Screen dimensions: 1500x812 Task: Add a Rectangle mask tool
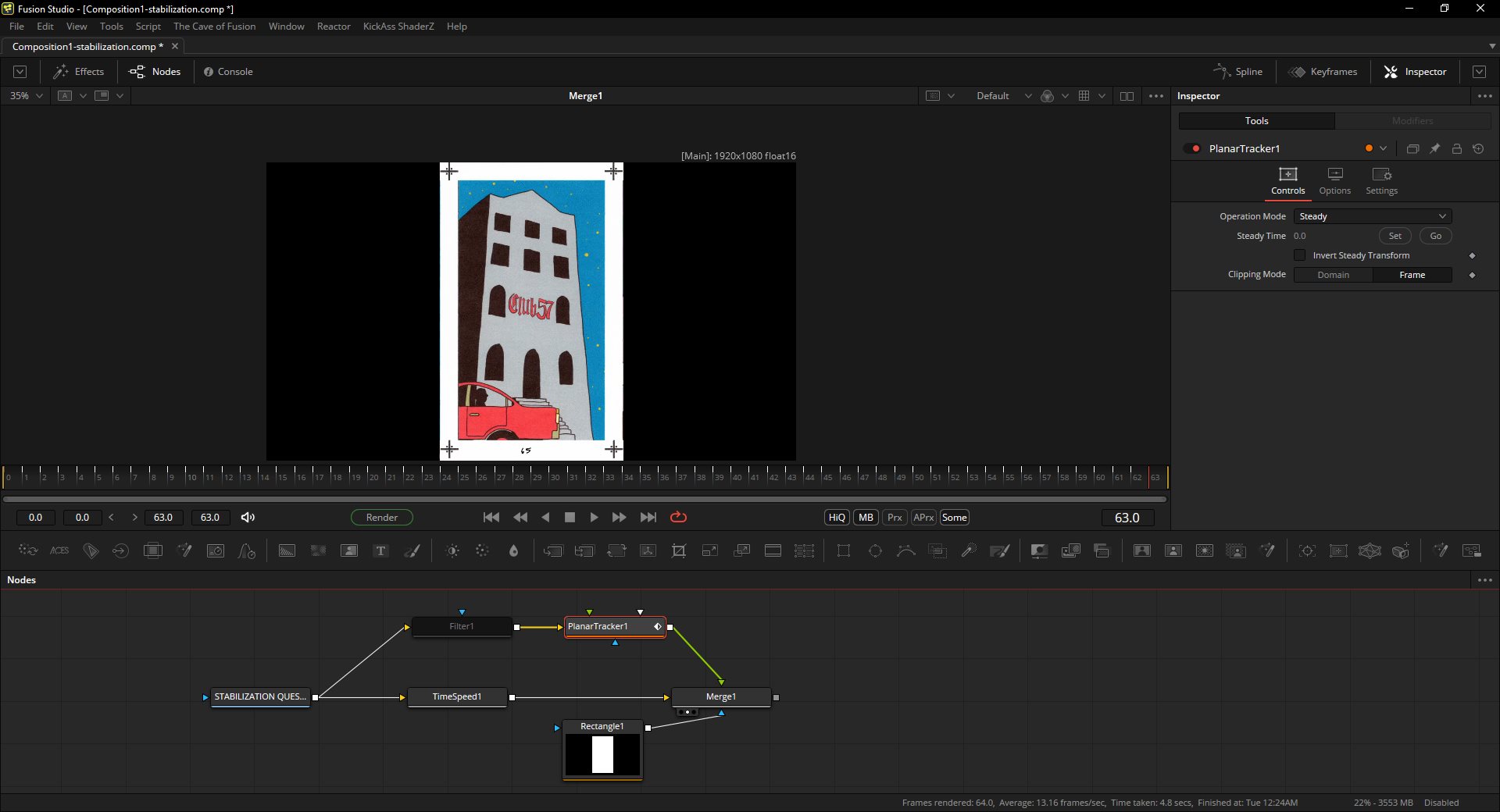point(844,550)
